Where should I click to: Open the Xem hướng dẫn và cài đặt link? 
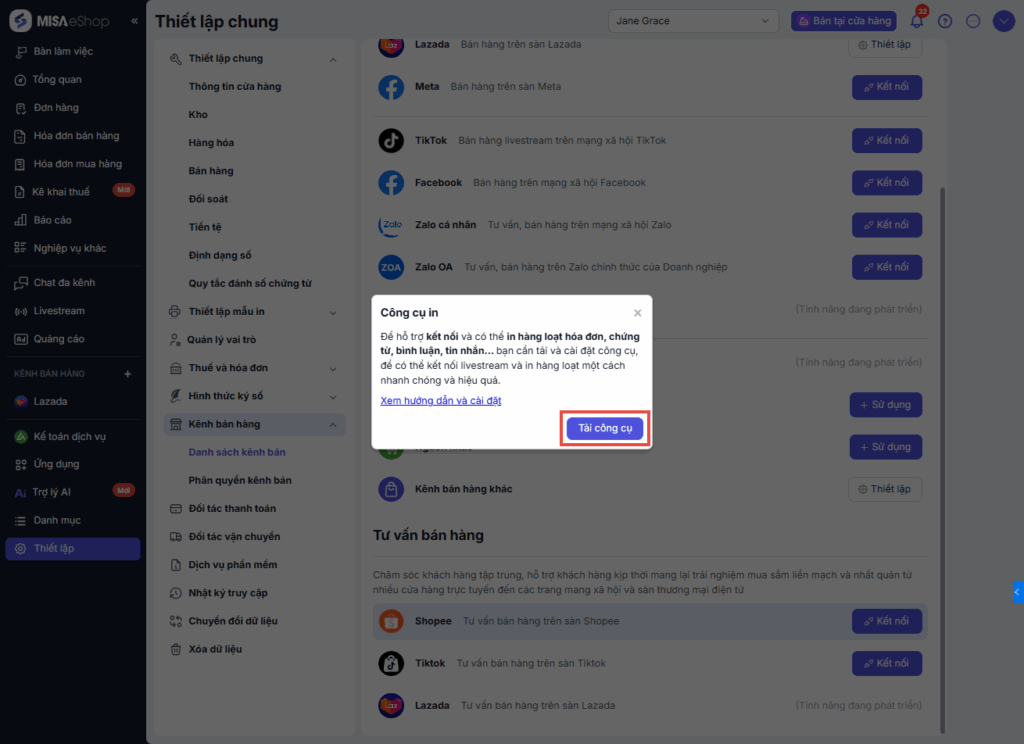pyautogui.click(x=440, y=401)
